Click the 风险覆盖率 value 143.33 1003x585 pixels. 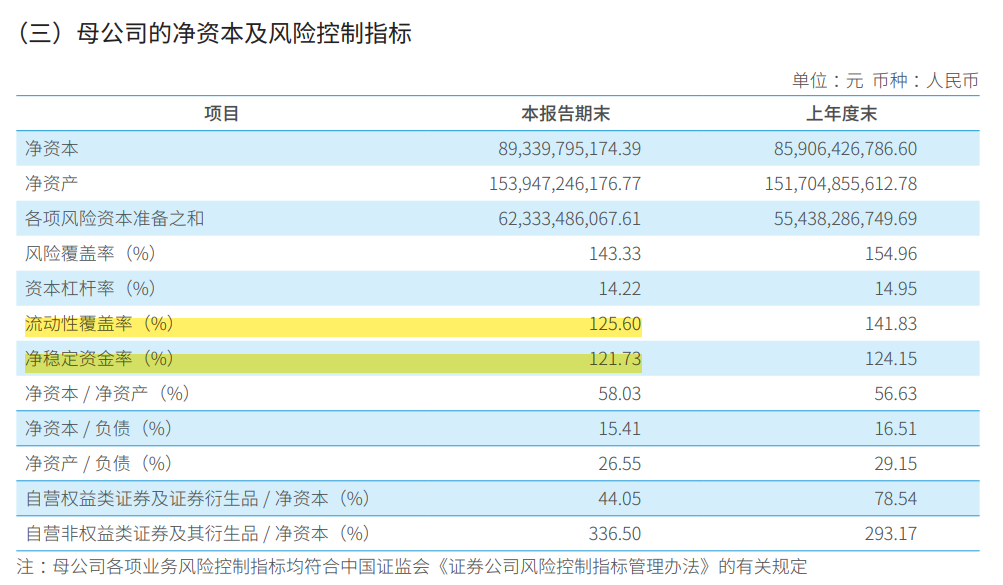point(615,254)
